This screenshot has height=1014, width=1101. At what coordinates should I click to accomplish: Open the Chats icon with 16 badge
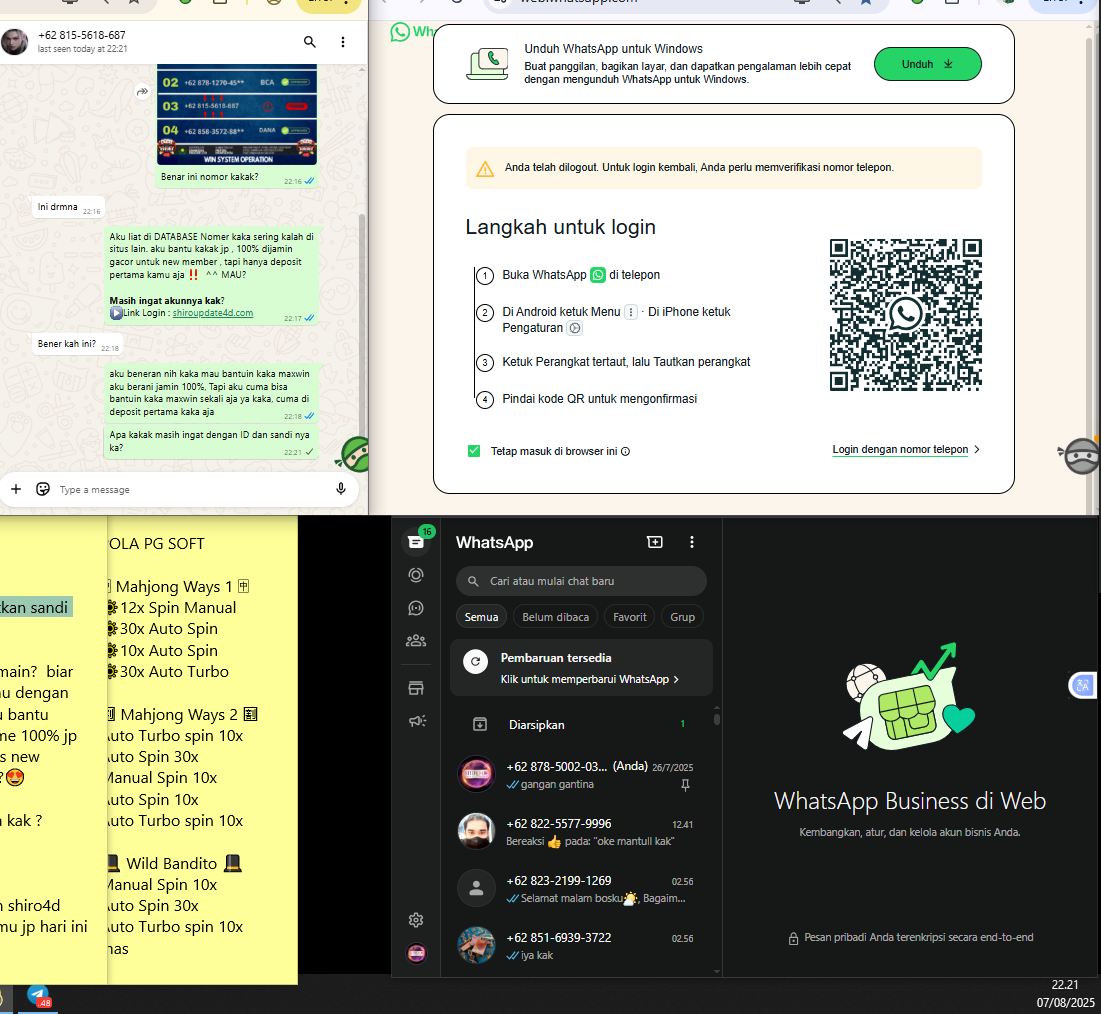[416, 542]
